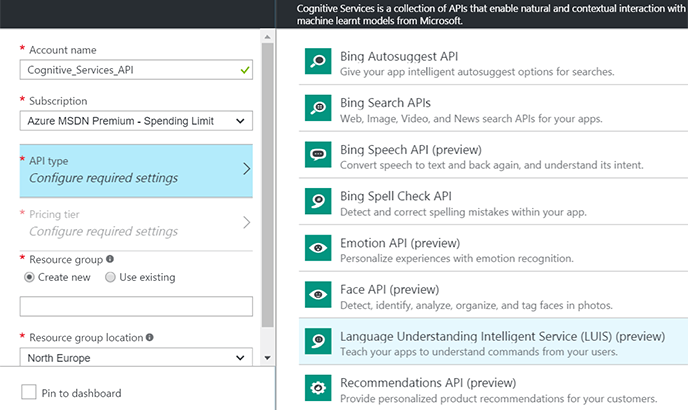Select Face API (preview) entry
The width and height of the screenshot is (688, 410).
coord(493,295)
